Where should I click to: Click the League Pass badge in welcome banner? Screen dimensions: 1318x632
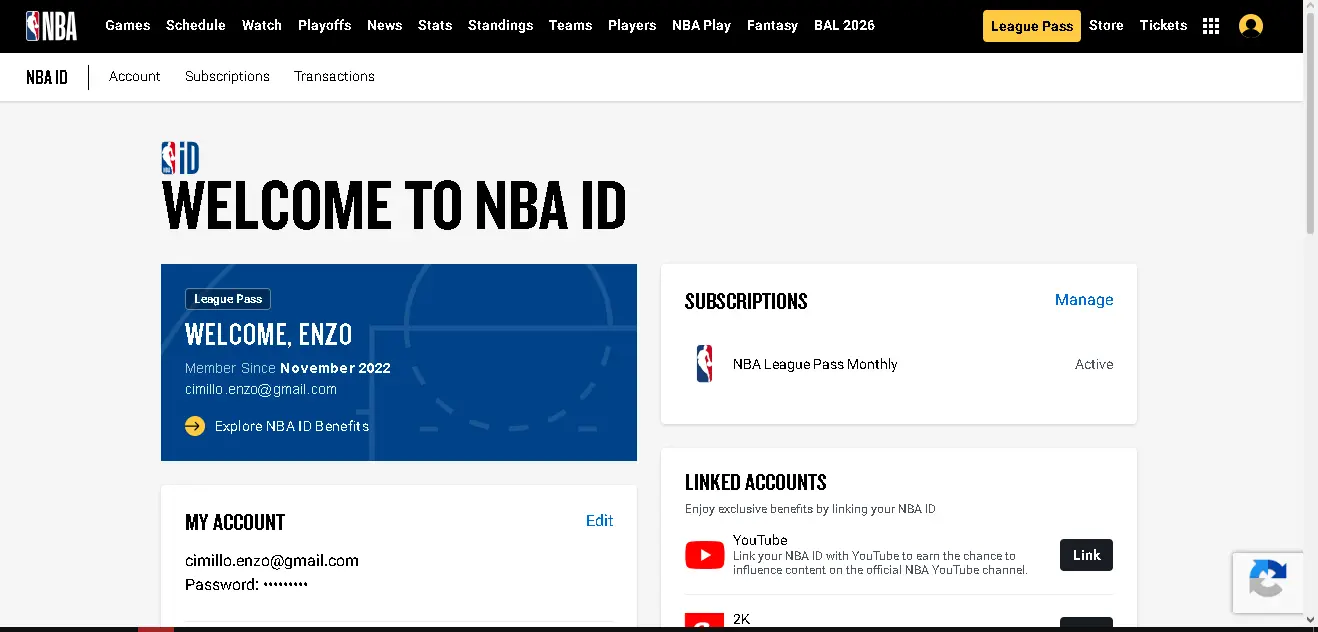click(x=228, y=299)
